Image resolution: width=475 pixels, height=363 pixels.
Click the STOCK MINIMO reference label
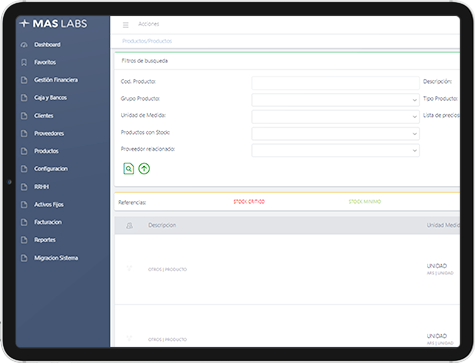tap(365, 202)
